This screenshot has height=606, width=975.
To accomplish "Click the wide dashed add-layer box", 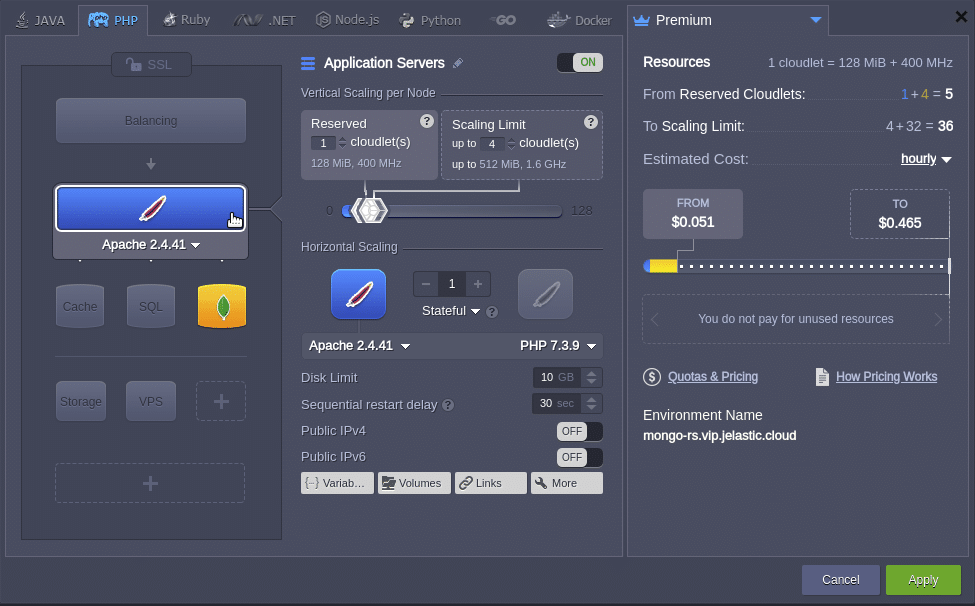I will pyautogui.click(x=150, y=483).
